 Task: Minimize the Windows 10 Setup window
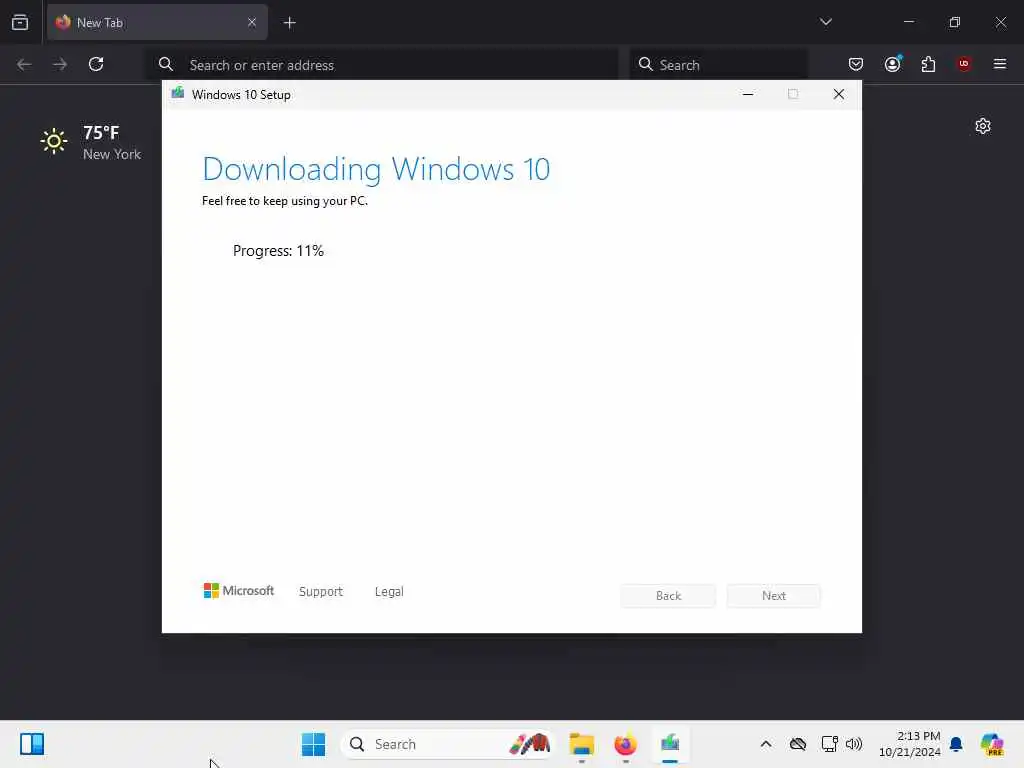click(x=748, y=95)
